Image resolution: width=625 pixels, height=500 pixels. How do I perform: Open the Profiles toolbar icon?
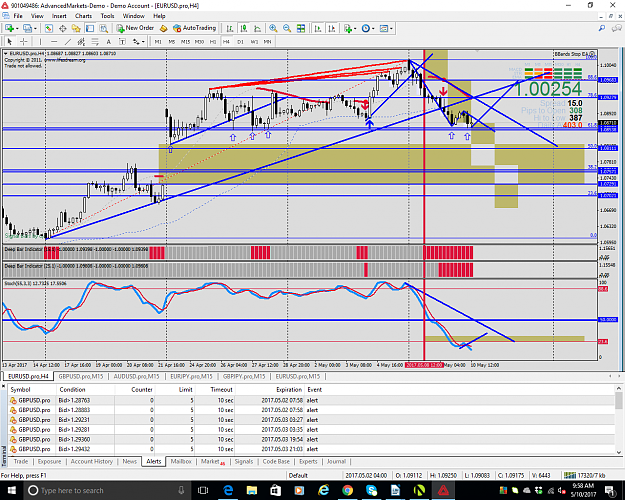pyautogui.click(x=27, y=28)
